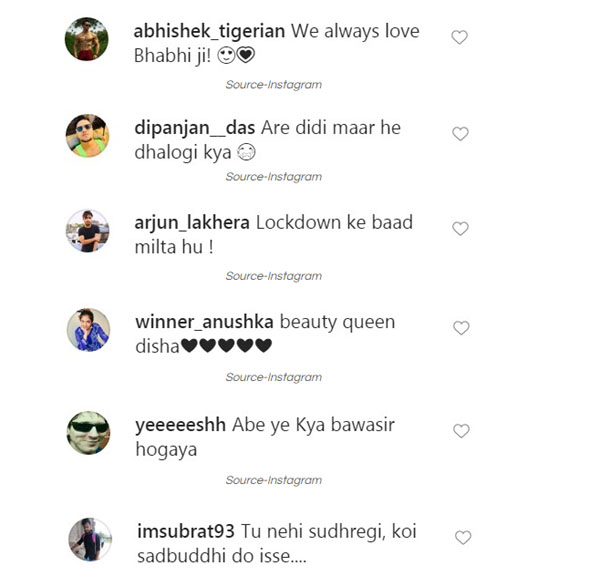The width and height of the screenshot is (600, 576).
Task: View arjun_lakhera's profile photo
Action: [88, 231]
